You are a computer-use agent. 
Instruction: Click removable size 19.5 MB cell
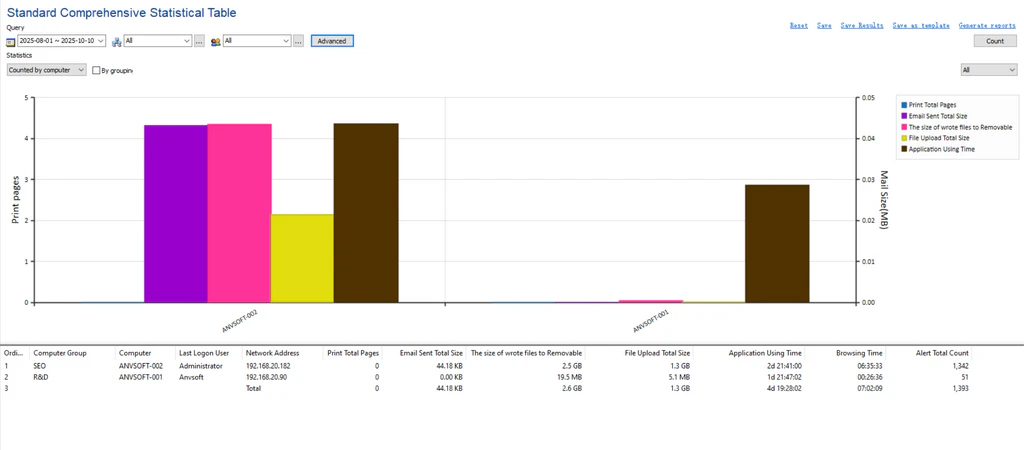pos(569,377)
